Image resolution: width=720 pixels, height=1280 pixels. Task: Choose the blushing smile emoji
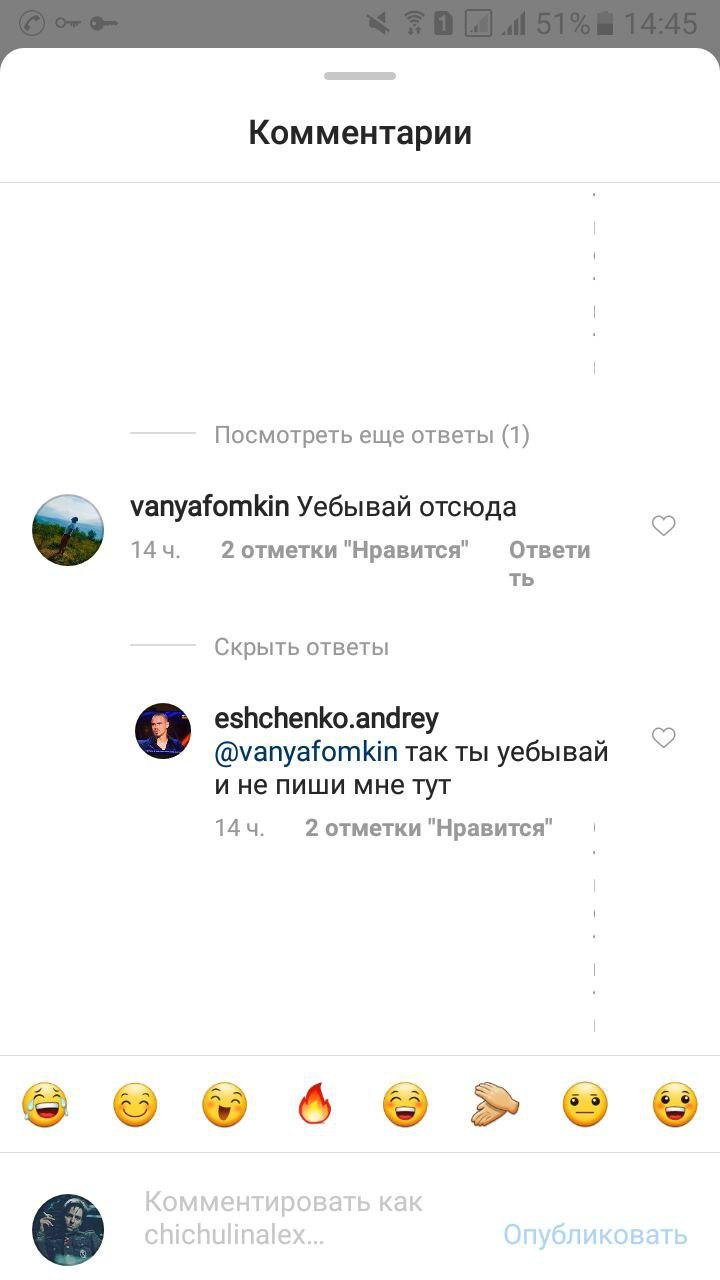click(135, 1105)
